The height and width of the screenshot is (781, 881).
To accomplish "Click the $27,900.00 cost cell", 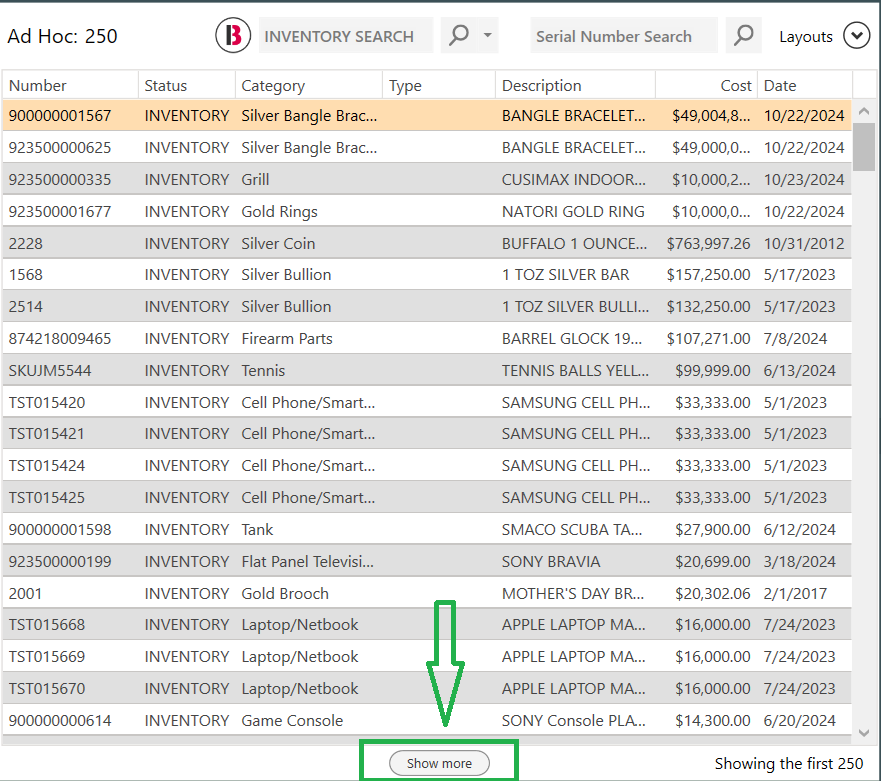I will coord(712,529).
